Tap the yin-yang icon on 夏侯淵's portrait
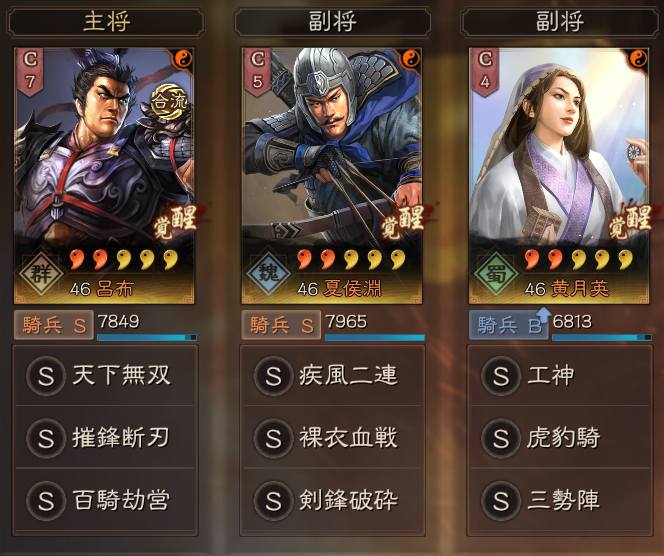The image size is (664, 556). pos(411,59)
